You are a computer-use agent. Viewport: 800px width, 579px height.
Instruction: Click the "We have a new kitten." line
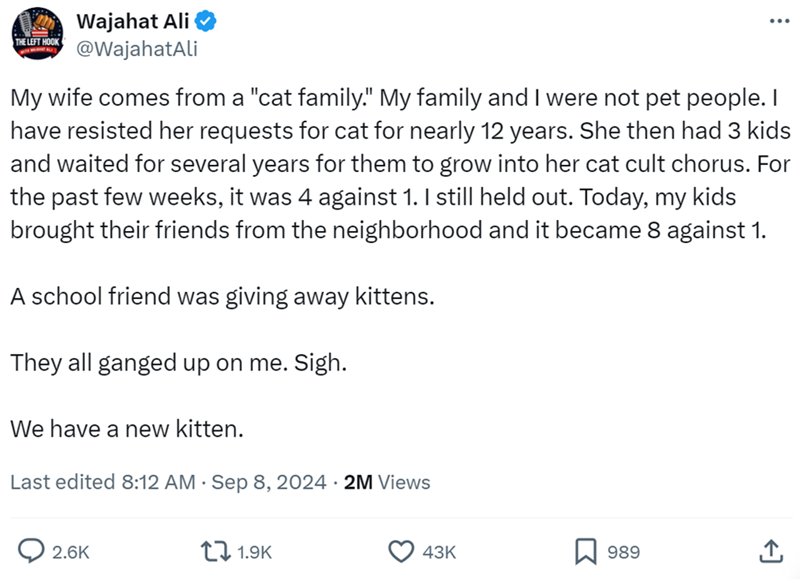tap(127, 429)
